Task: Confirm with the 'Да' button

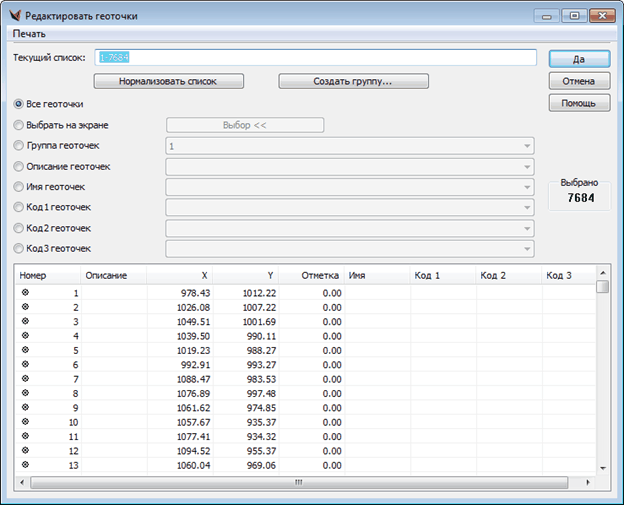Action: coord(579,59)
